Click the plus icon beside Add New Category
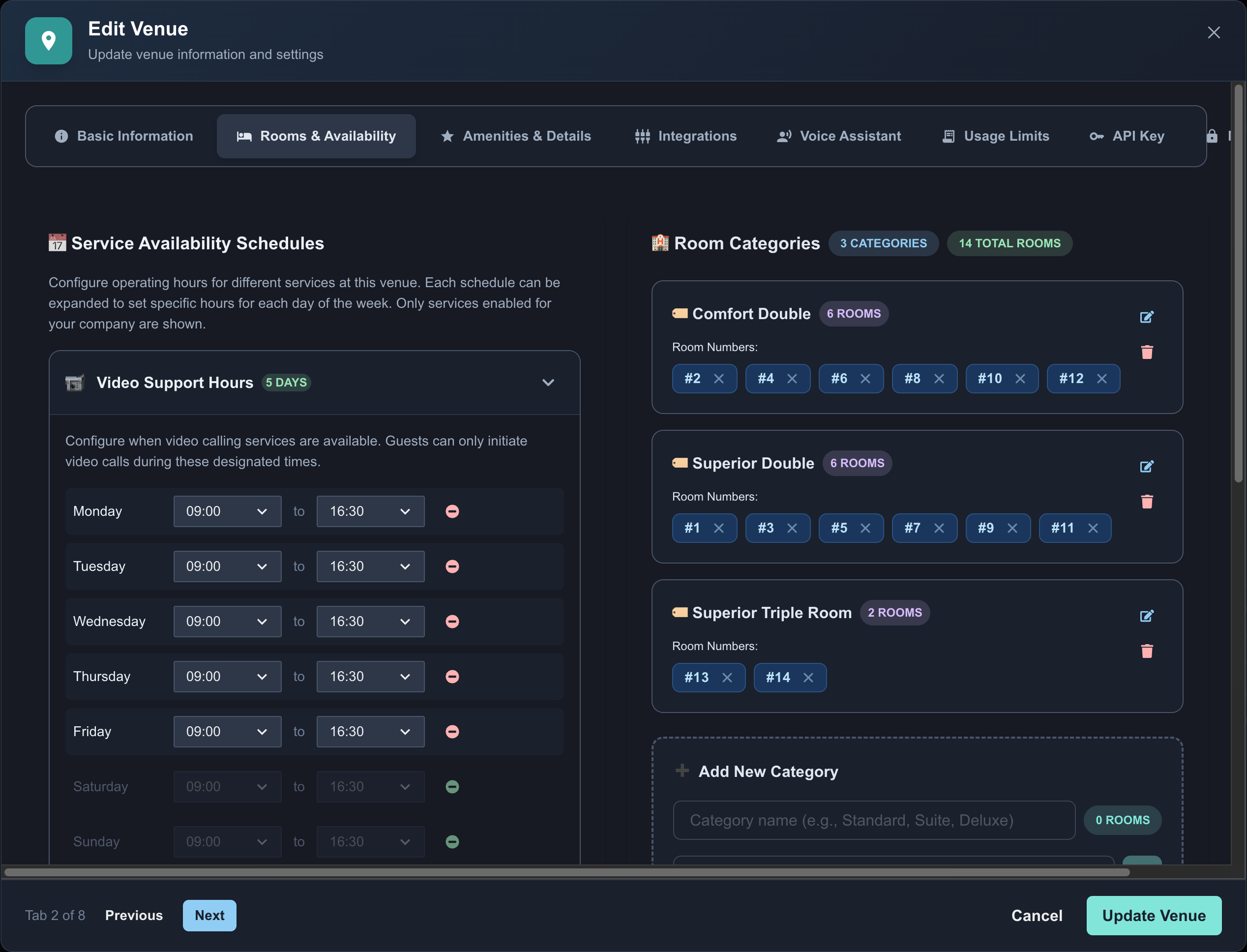1247x952 pixels. click(x=682, y=771)
